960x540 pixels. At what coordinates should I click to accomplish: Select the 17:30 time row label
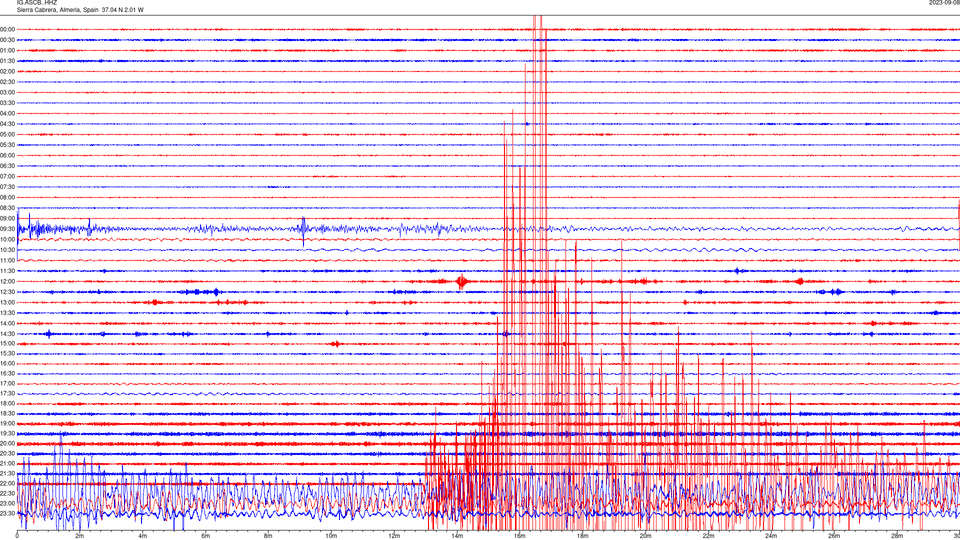(7, 394)
